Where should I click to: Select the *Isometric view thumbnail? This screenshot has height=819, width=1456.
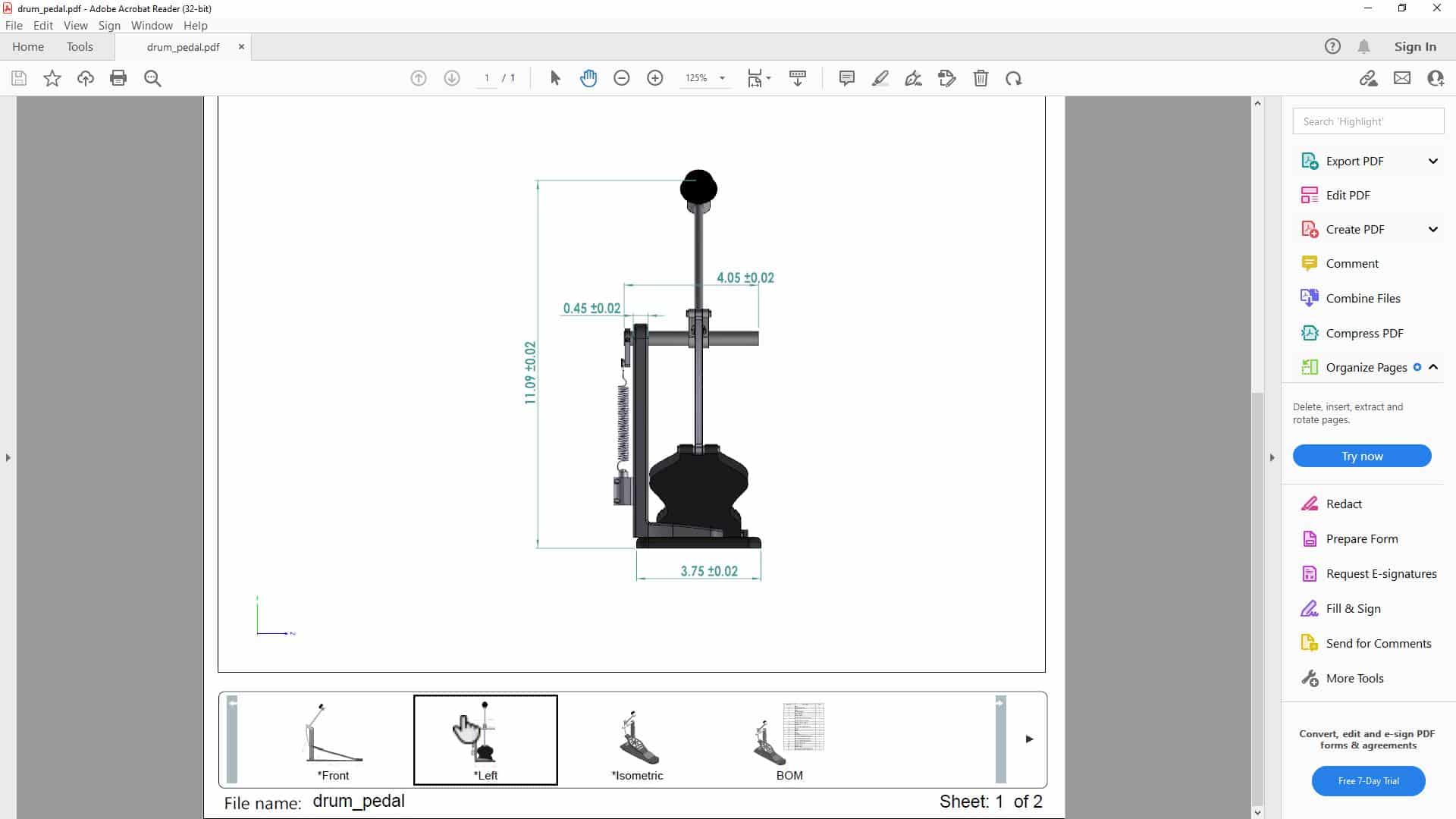636,739
